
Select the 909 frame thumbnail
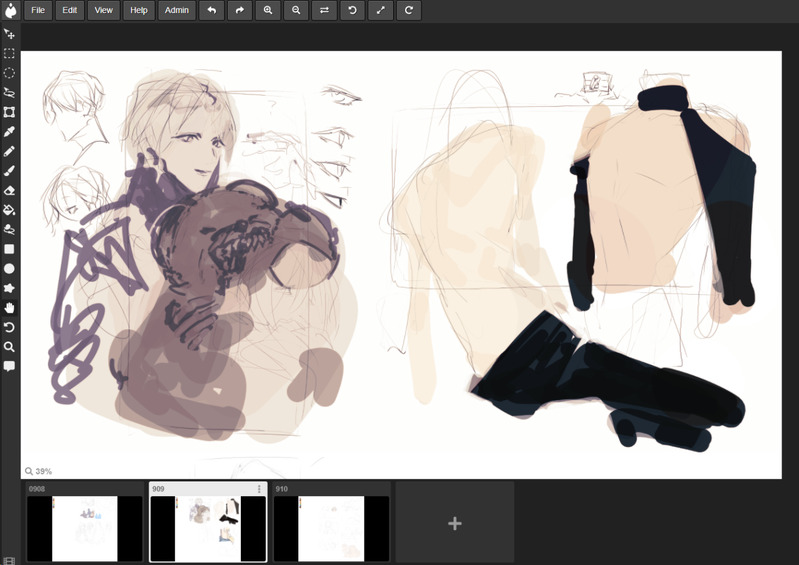pyautogui.click(x=208, y=528)
